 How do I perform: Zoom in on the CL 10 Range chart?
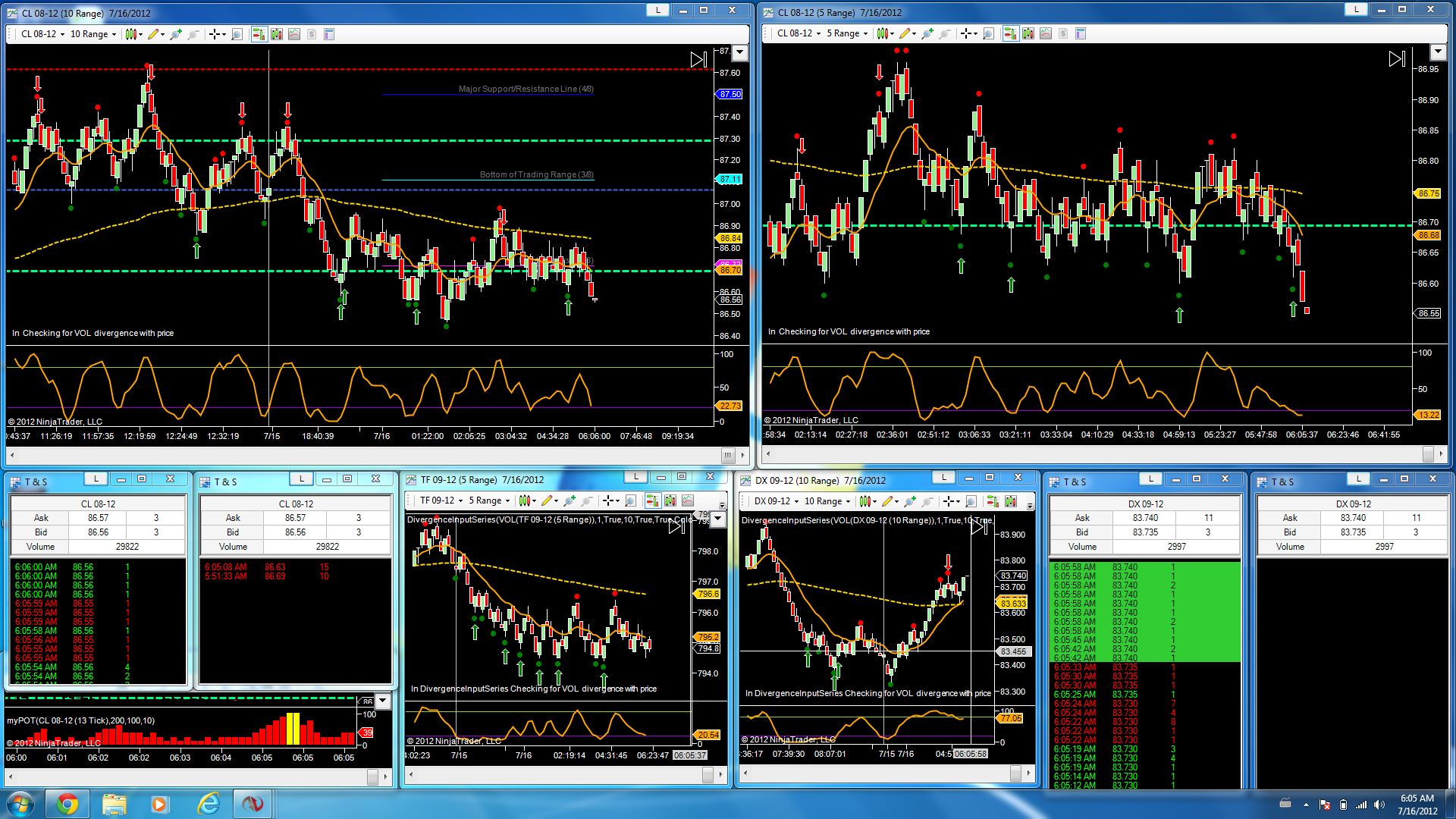176,34
